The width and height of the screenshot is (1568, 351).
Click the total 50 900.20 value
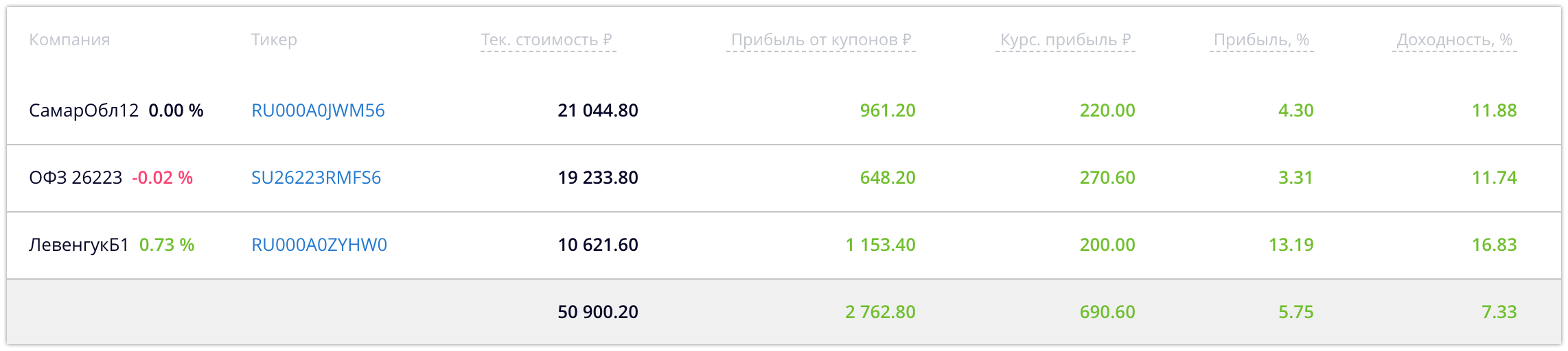click(x=598, y=312)
